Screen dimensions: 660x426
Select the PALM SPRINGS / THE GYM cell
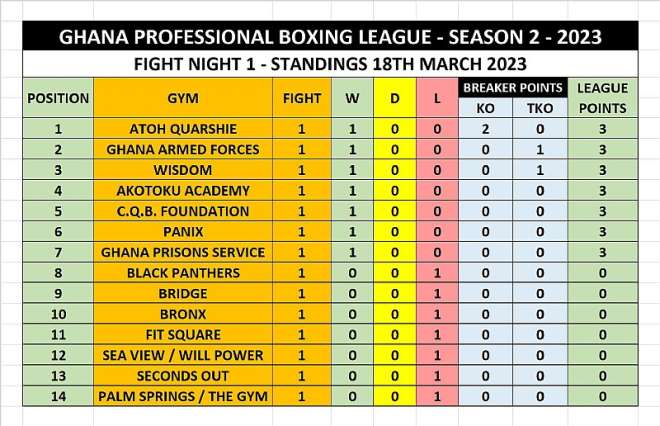click(183, 396)
